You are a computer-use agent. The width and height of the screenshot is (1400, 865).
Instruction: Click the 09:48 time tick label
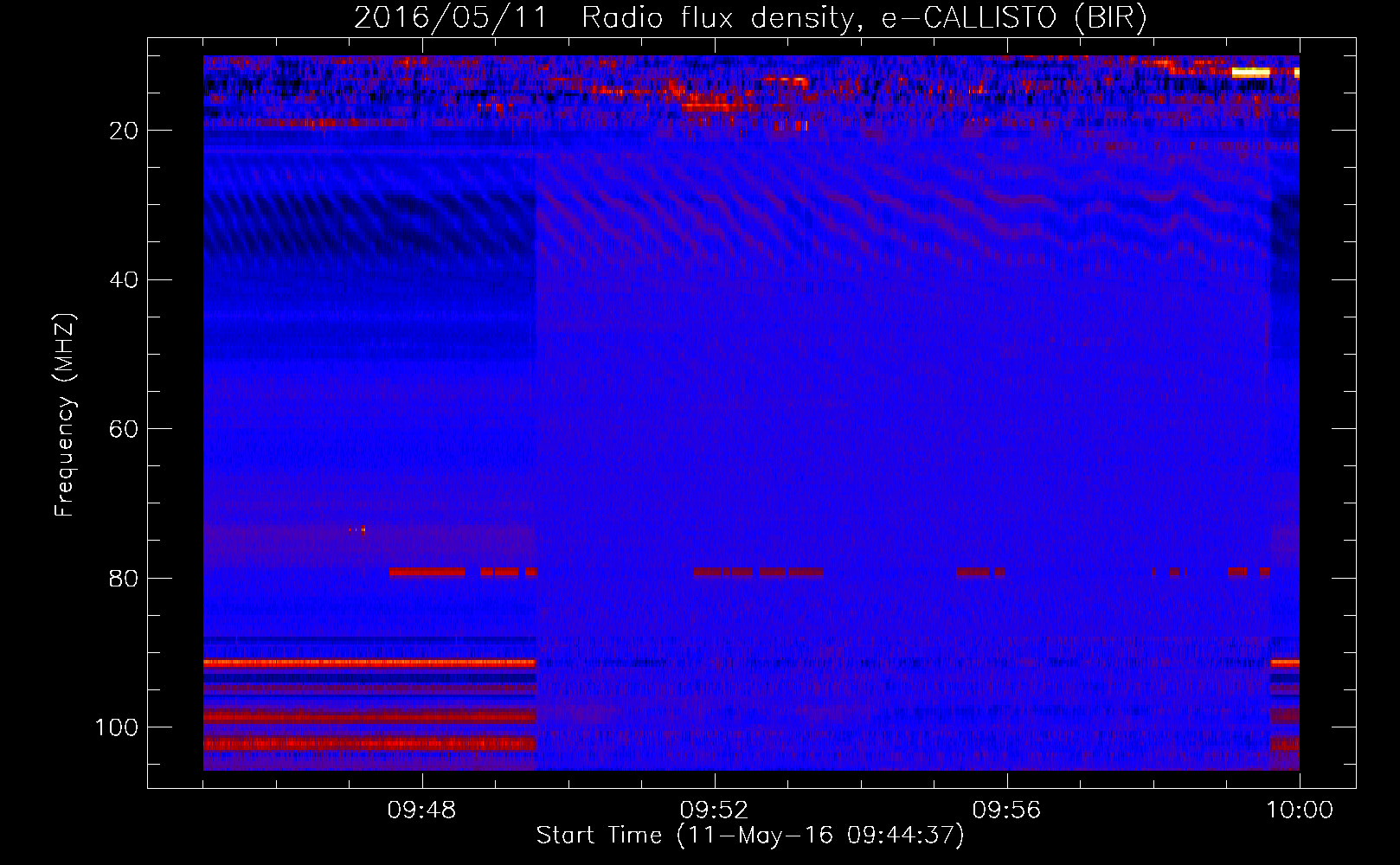(422, 811)
